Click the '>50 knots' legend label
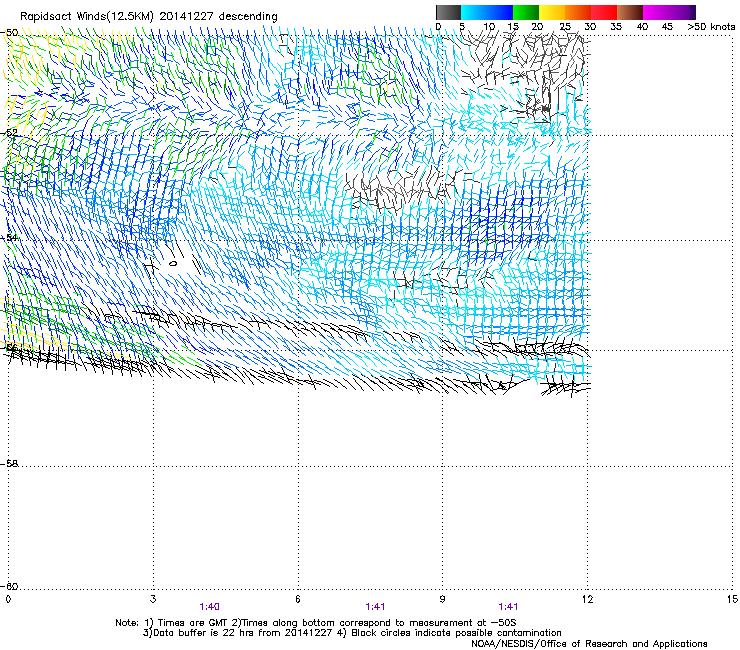The image size is (740, 650). coord(711,27)
